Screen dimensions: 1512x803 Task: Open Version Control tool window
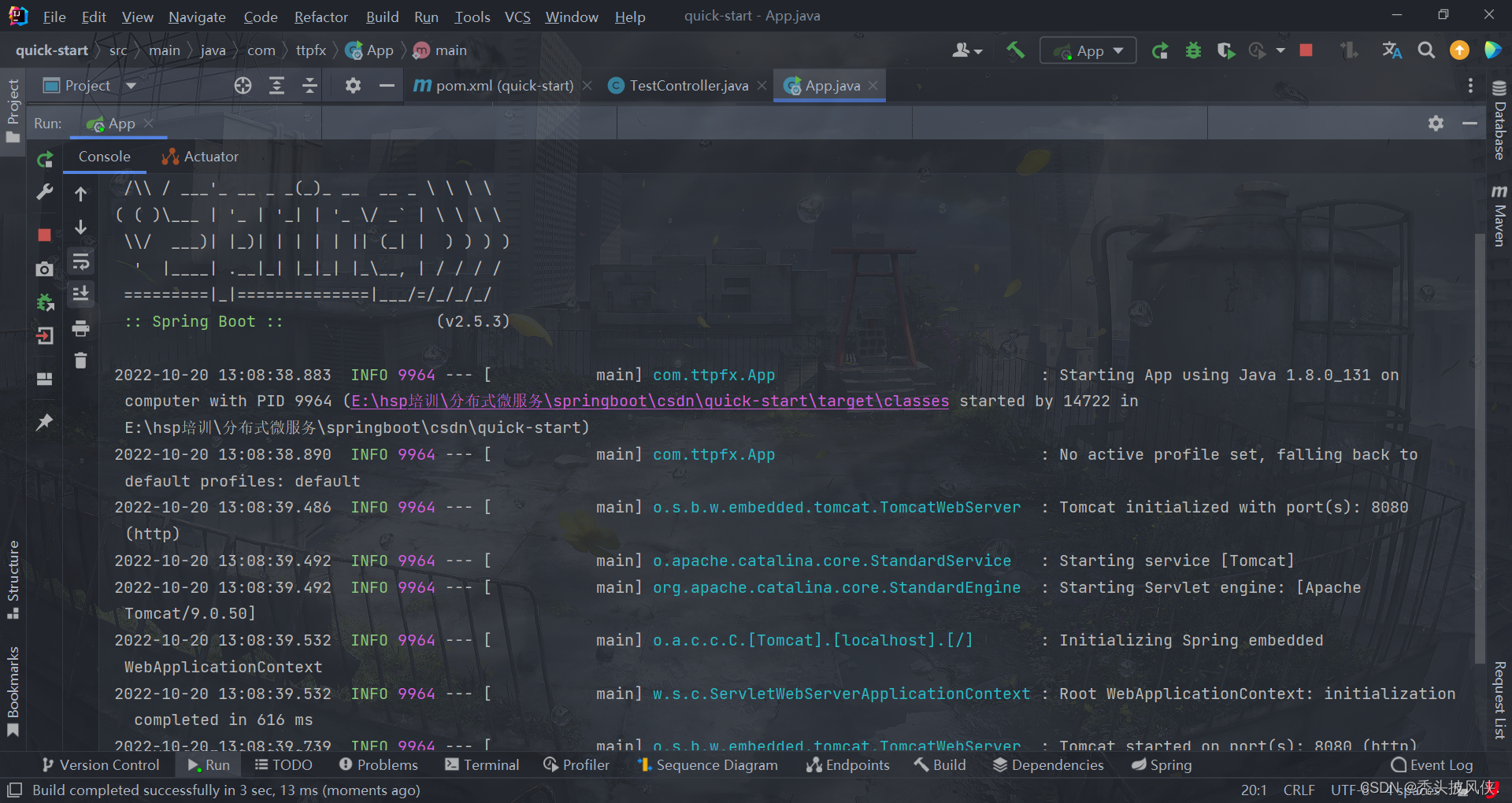[x=101, y=764]
